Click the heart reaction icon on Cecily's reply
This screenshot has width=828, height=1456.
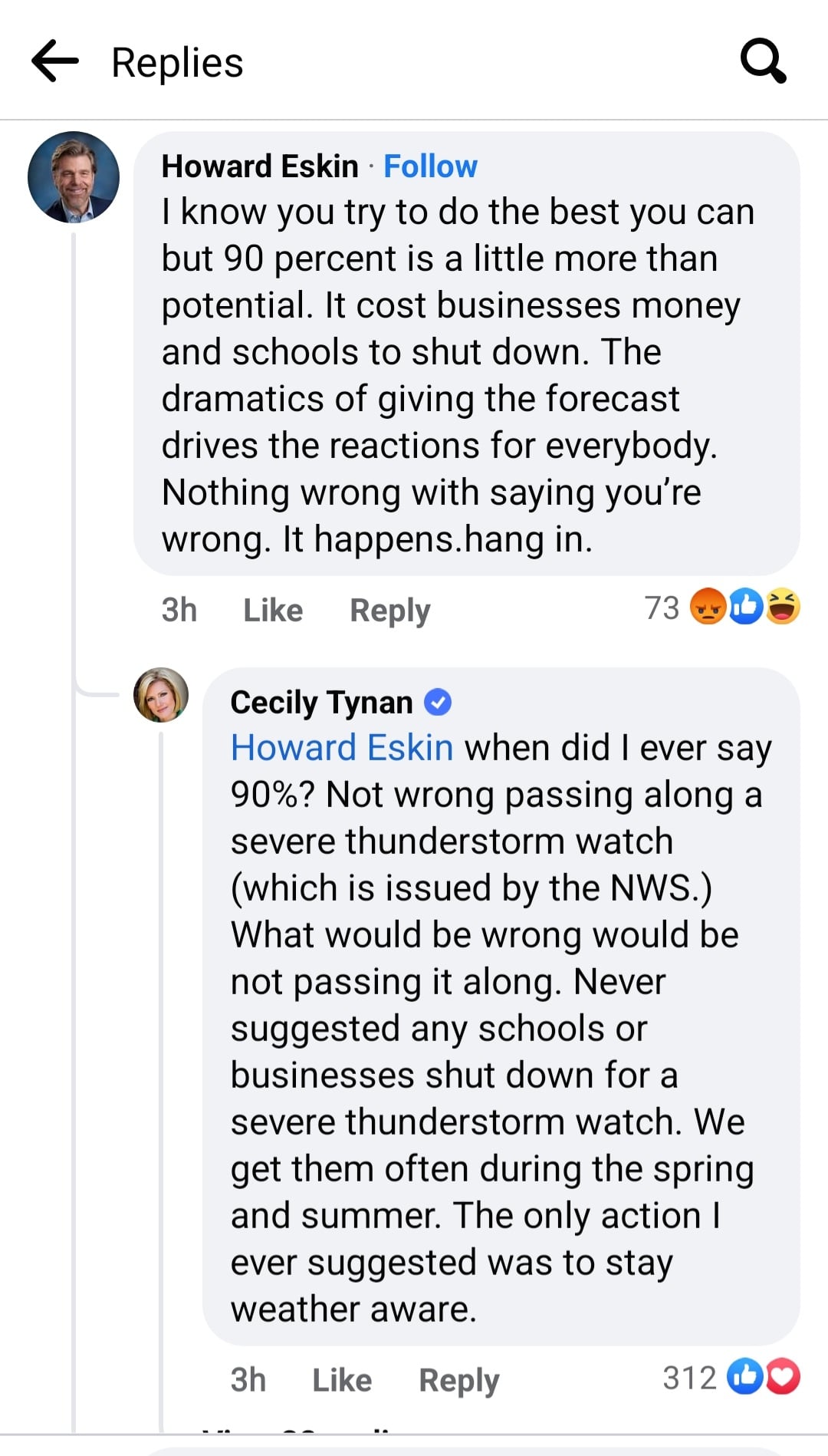(x=782, y=1377)
